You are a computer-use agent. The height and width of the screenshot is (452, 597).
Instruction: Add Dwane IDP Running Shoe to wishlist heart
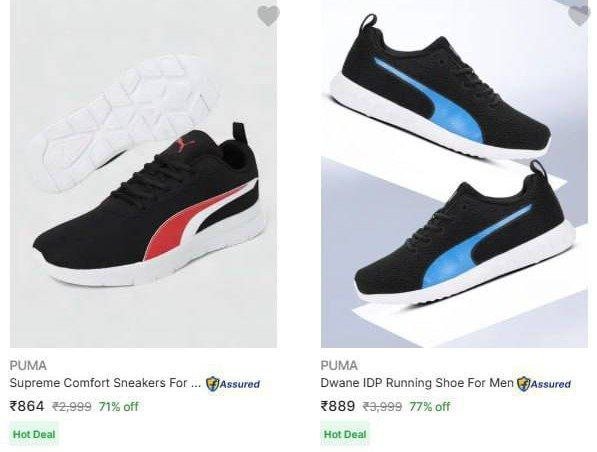pos(579,16)
